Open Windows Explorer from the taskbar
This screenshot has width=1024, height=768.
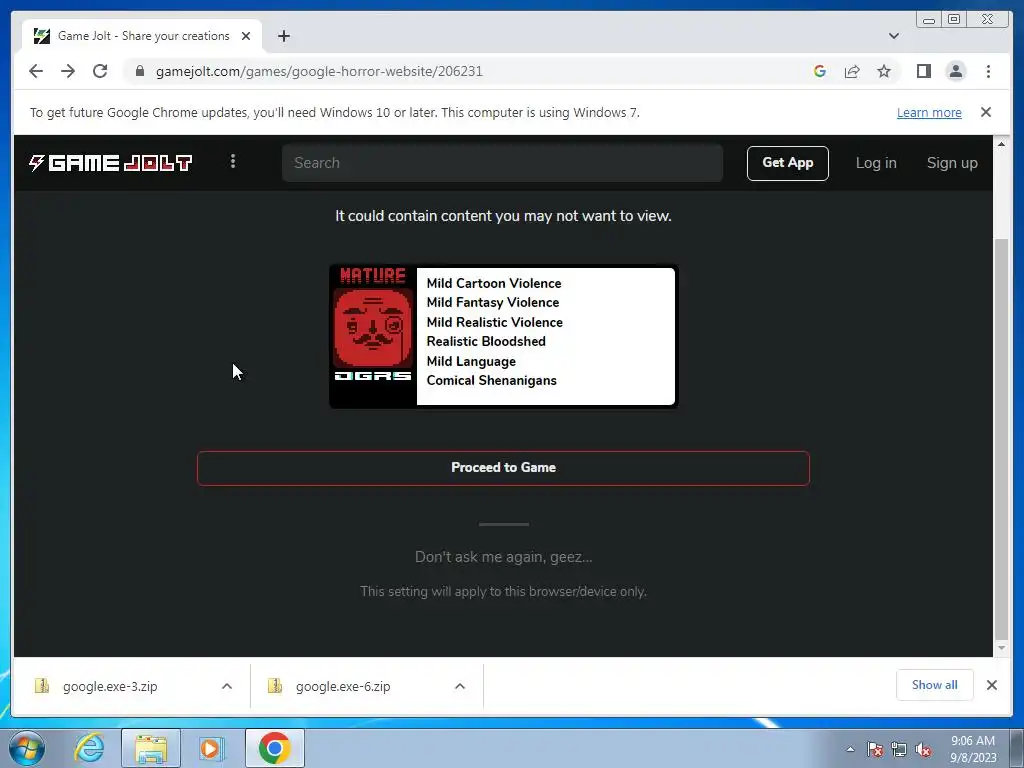151,748
